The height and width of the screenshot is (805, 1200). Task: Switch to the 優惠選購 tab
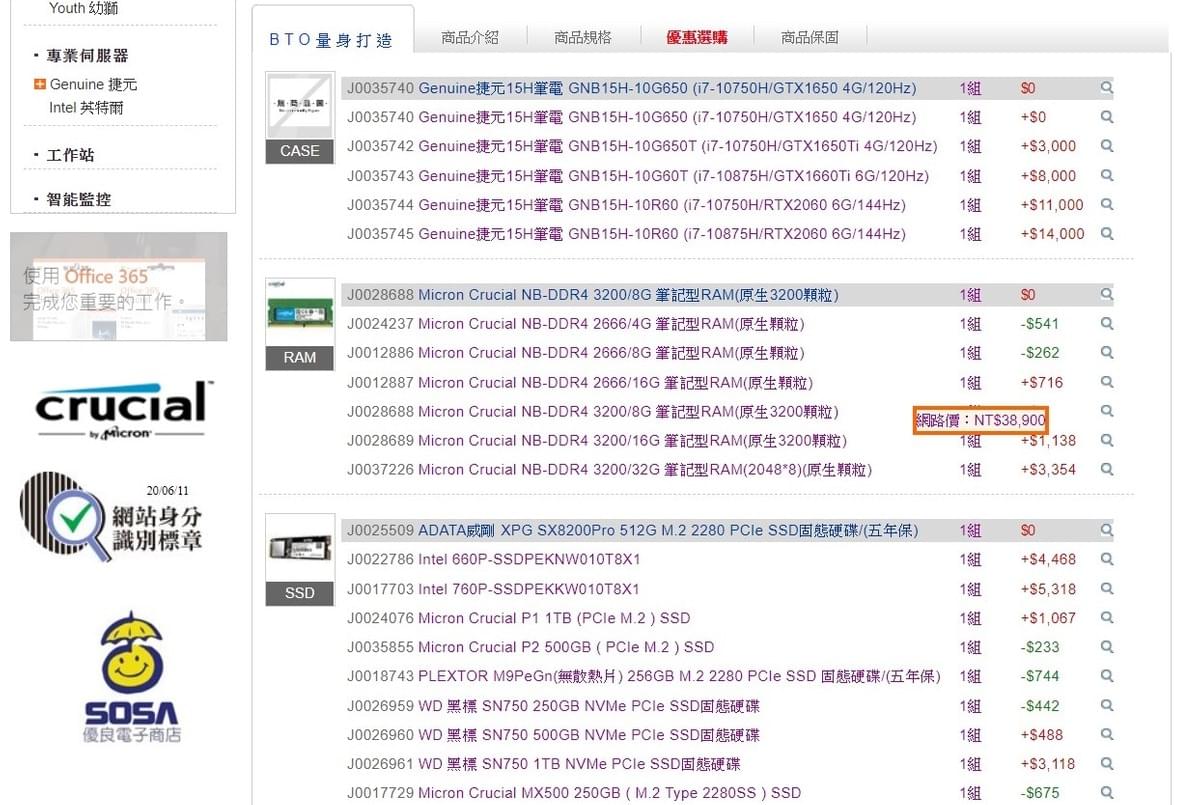[x=697, y=37]
